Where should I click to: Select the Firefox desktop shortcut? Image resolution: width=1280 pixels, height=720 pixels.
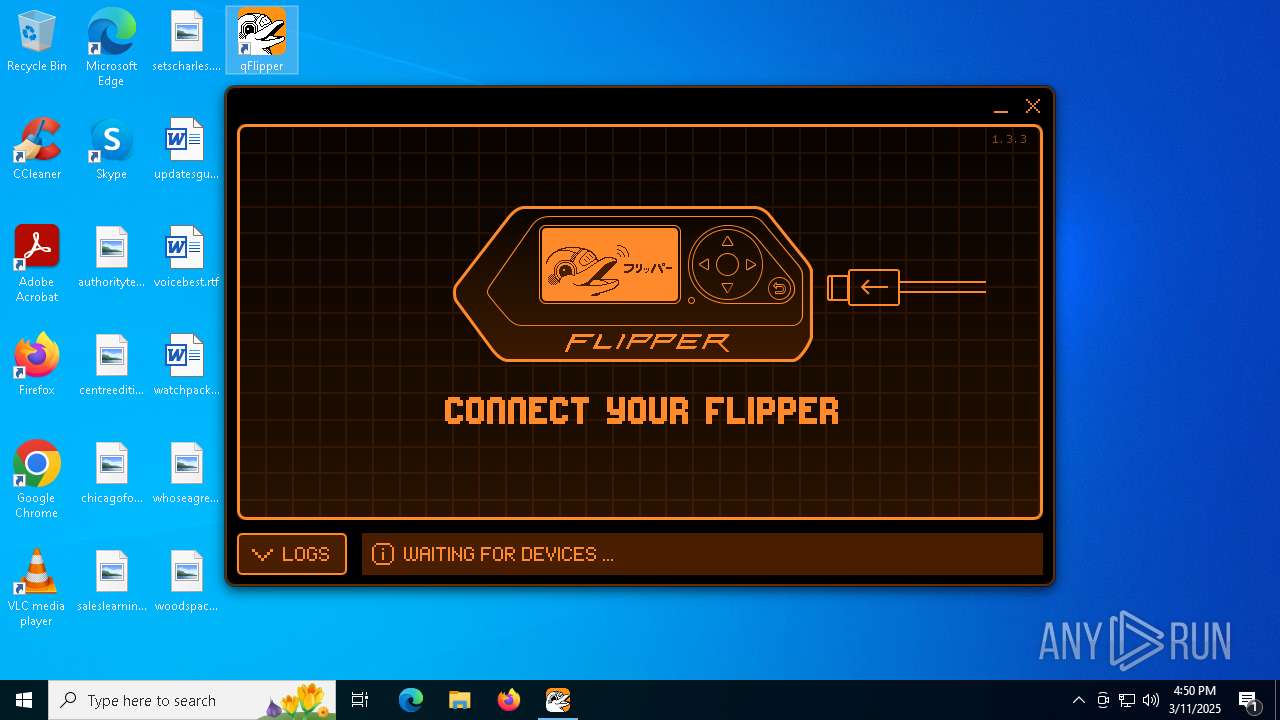pyautogui.click(x=37, y=365)
